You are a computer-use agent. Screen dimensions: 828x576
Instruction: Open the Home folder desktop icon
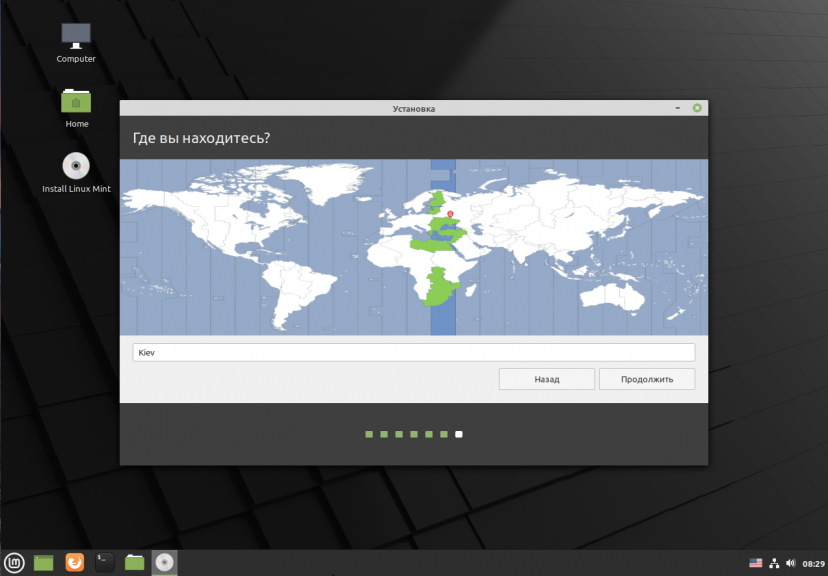(x=76, y=103)
